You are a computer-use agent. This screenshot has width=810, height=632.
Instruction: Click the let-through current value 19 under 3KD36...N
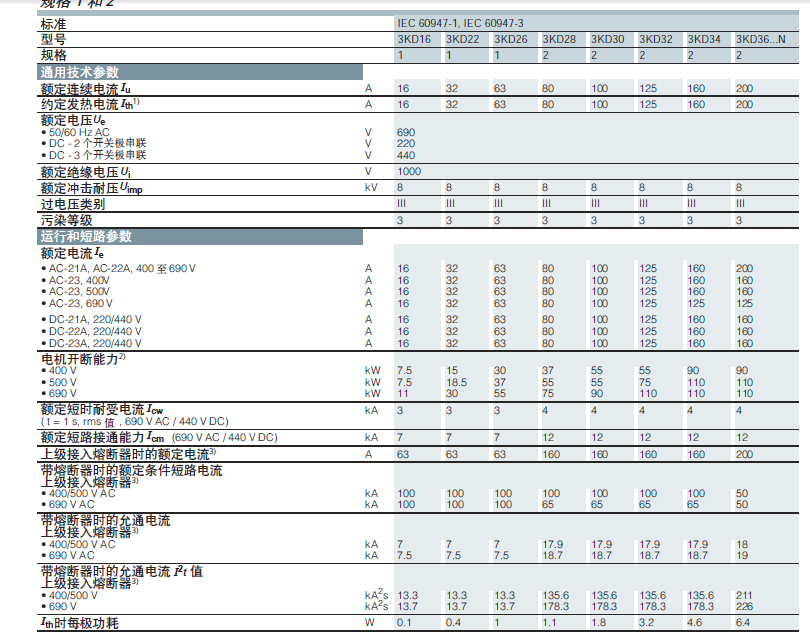(x=742, y=556)
